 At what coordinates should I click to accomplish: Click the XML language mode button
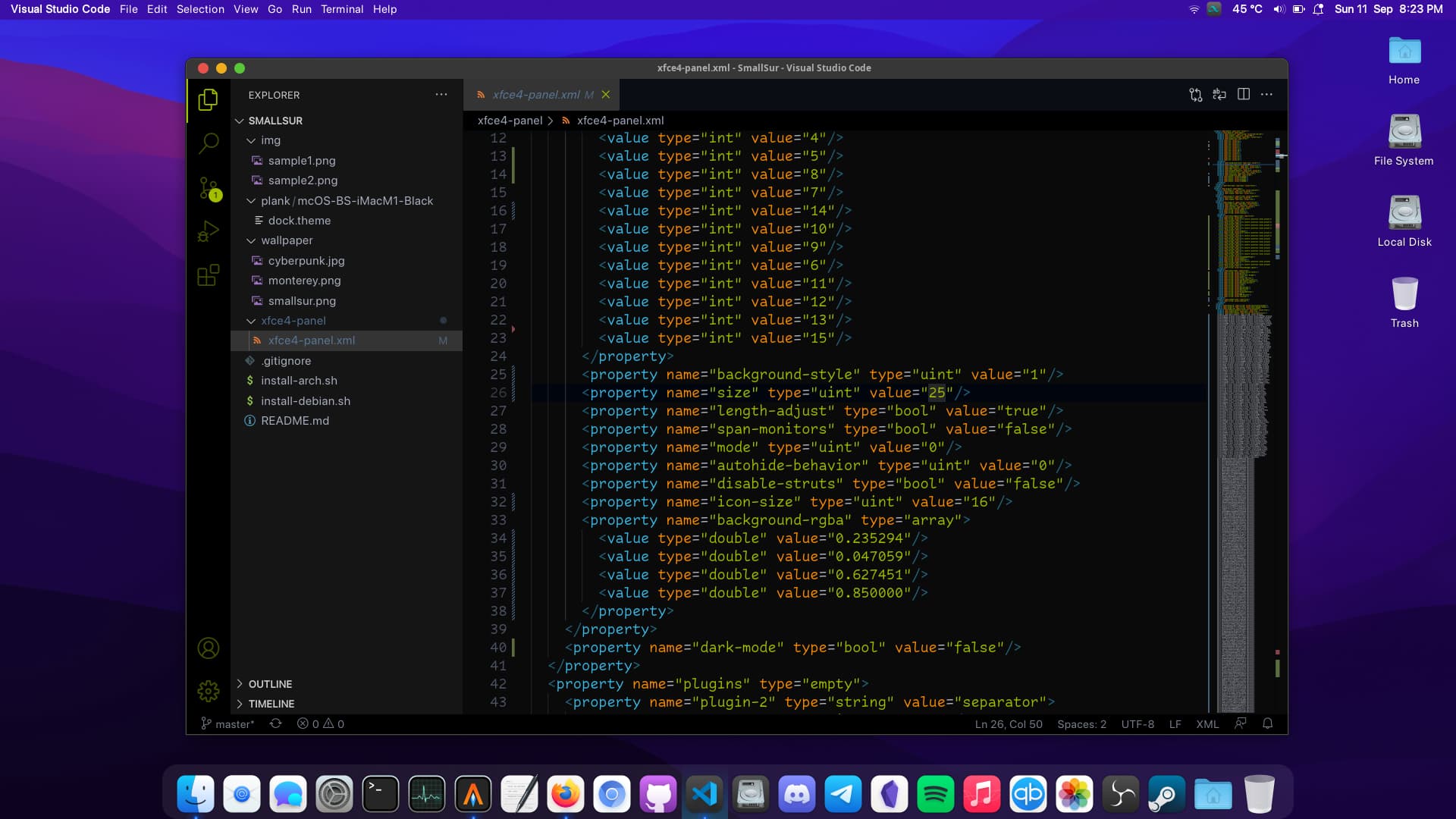(x=1207, y=724)
